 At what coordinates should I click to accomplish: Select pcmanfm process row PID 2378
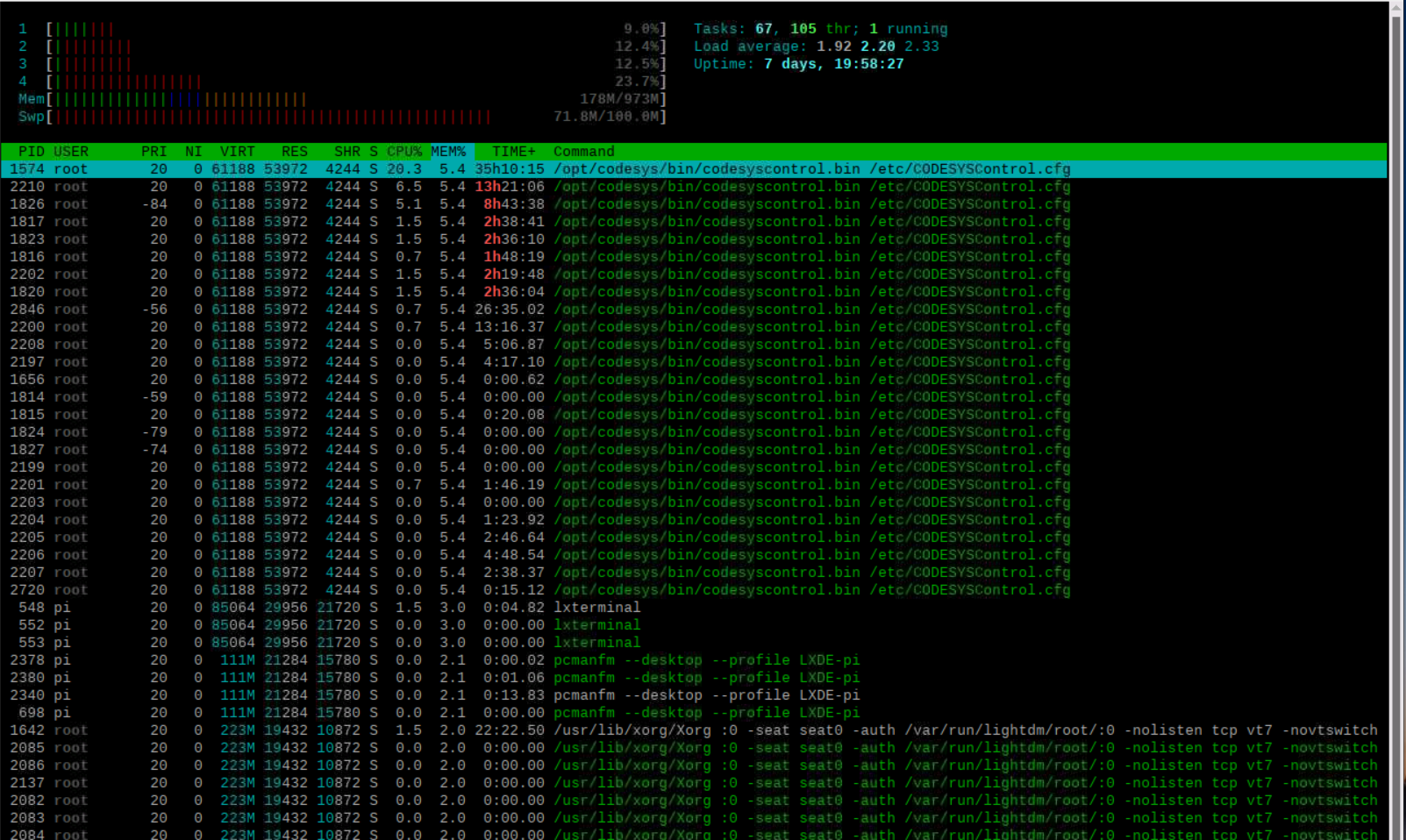694,660
